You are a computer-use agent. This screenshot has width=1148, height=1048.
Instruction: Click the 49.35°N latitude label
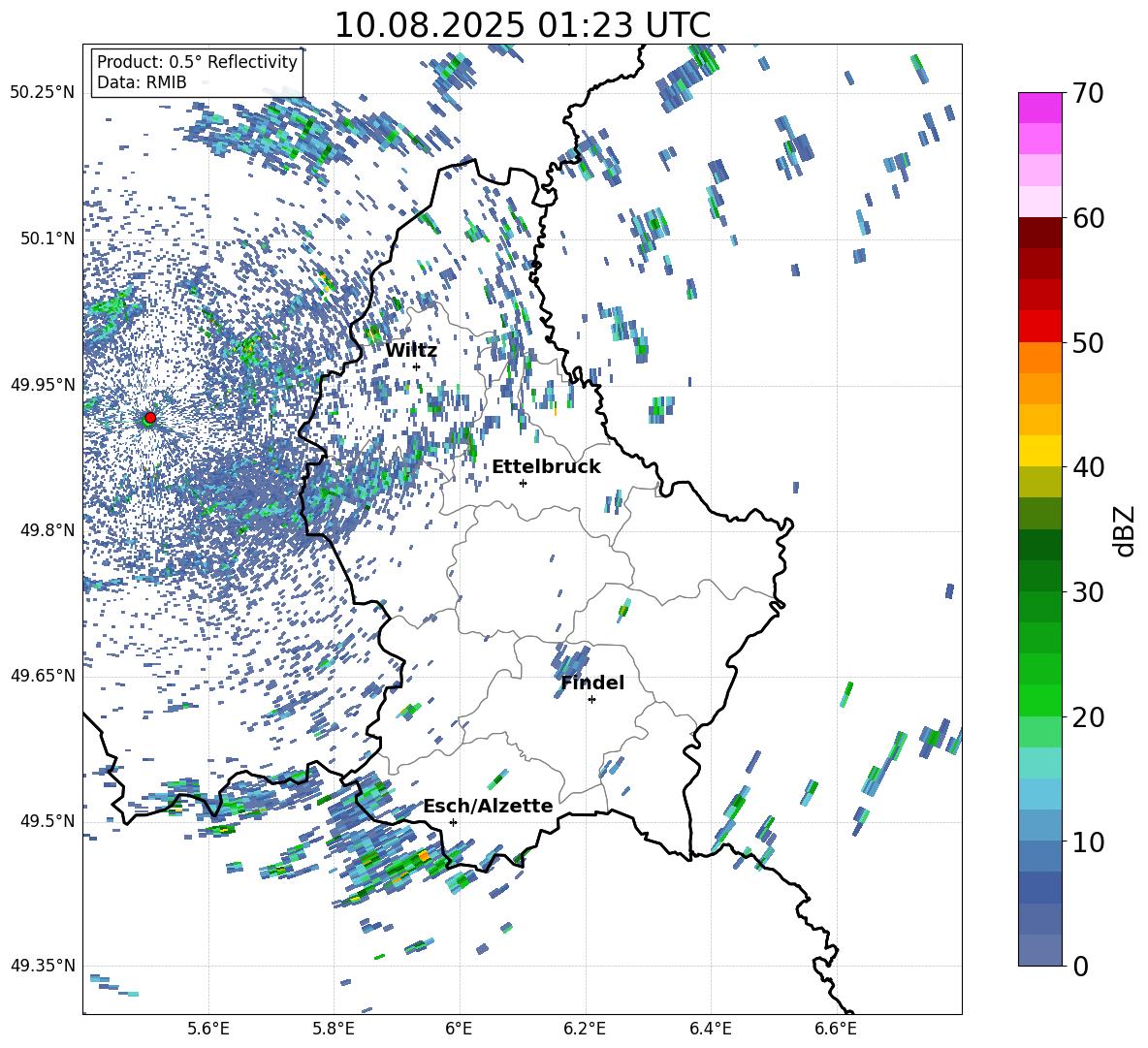click(43, 966)
